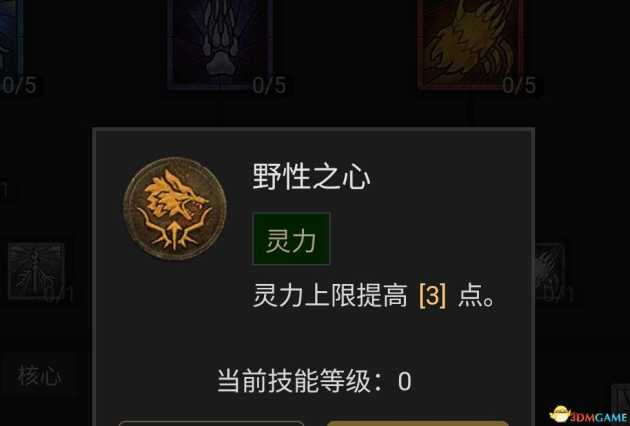The width and height of the screenshot is (630, 426).
Task: Select the dimmed dragonfly skill icon on left
Action: pyautogui.click(x=36, y=270)
